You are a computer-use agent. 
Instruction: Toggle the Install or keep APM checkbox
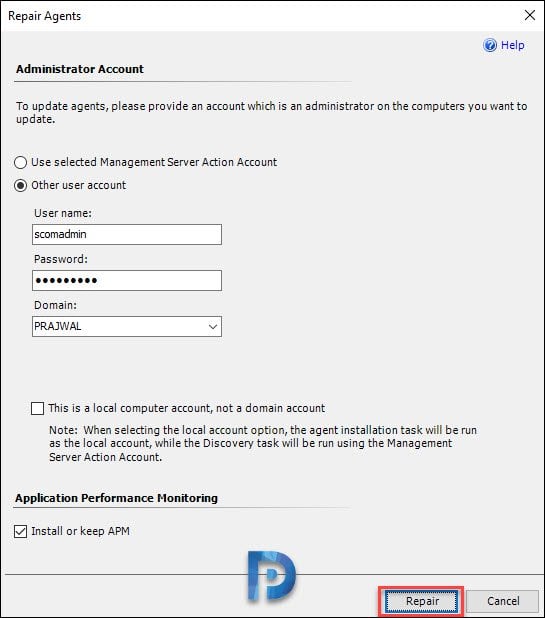pos(20,531)
